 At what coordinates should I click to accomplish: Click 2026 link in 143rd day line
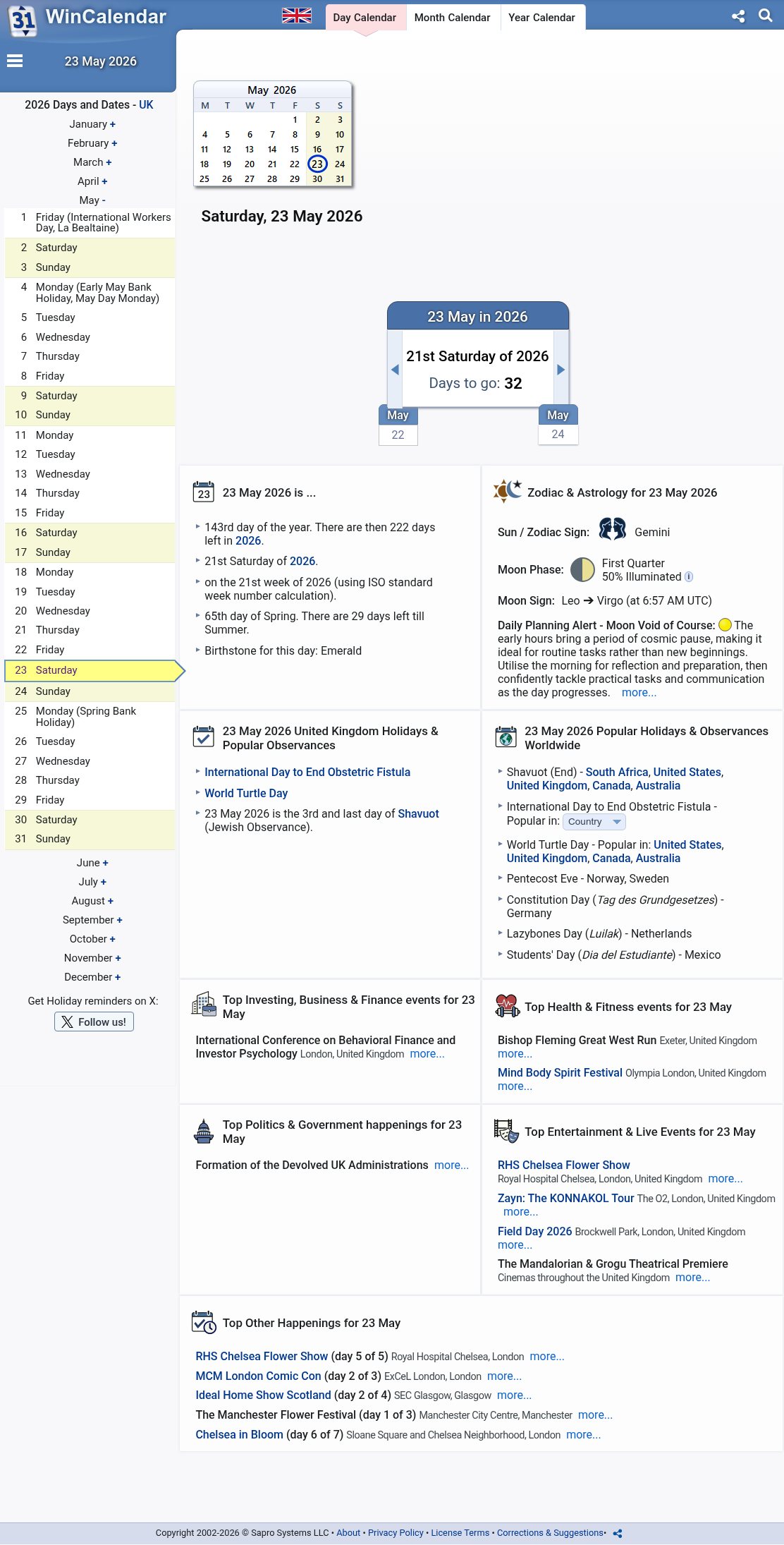click(248, 541)
